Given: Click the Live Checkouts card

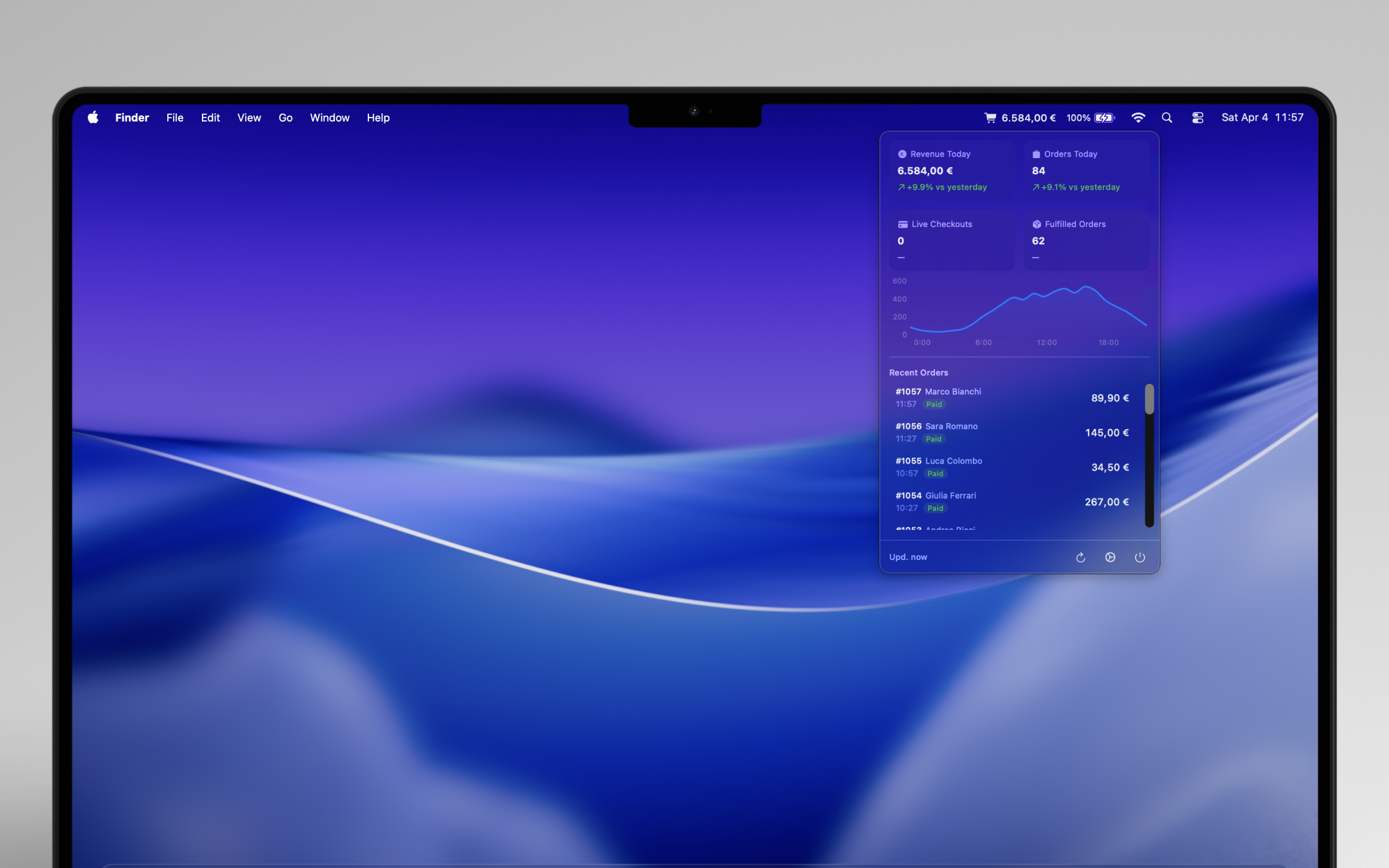Looking at the screenshot, I should [952, 240].
